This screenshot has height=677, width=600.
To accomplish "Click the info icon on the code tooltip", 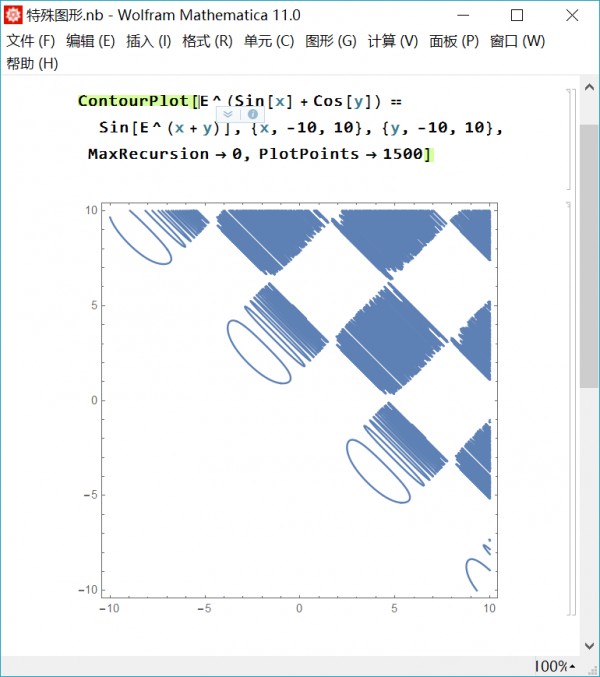I will coord(253,114).
